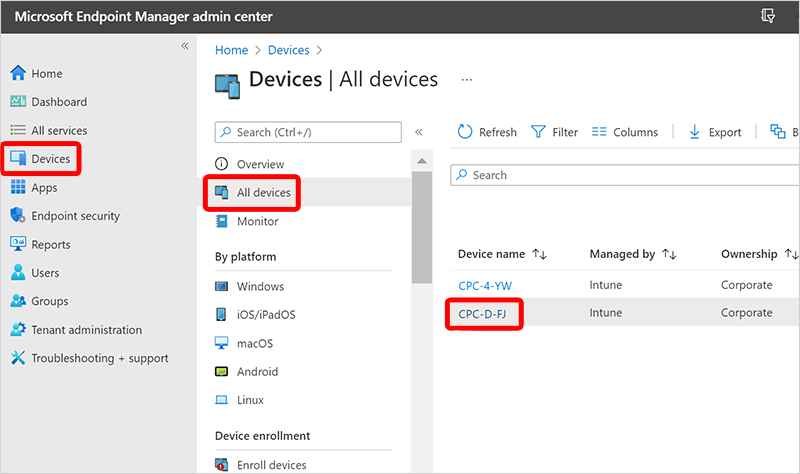Collapse the left navigation sidebar chevron
This screenshot has height=474, width=800.
pos(184,47)
